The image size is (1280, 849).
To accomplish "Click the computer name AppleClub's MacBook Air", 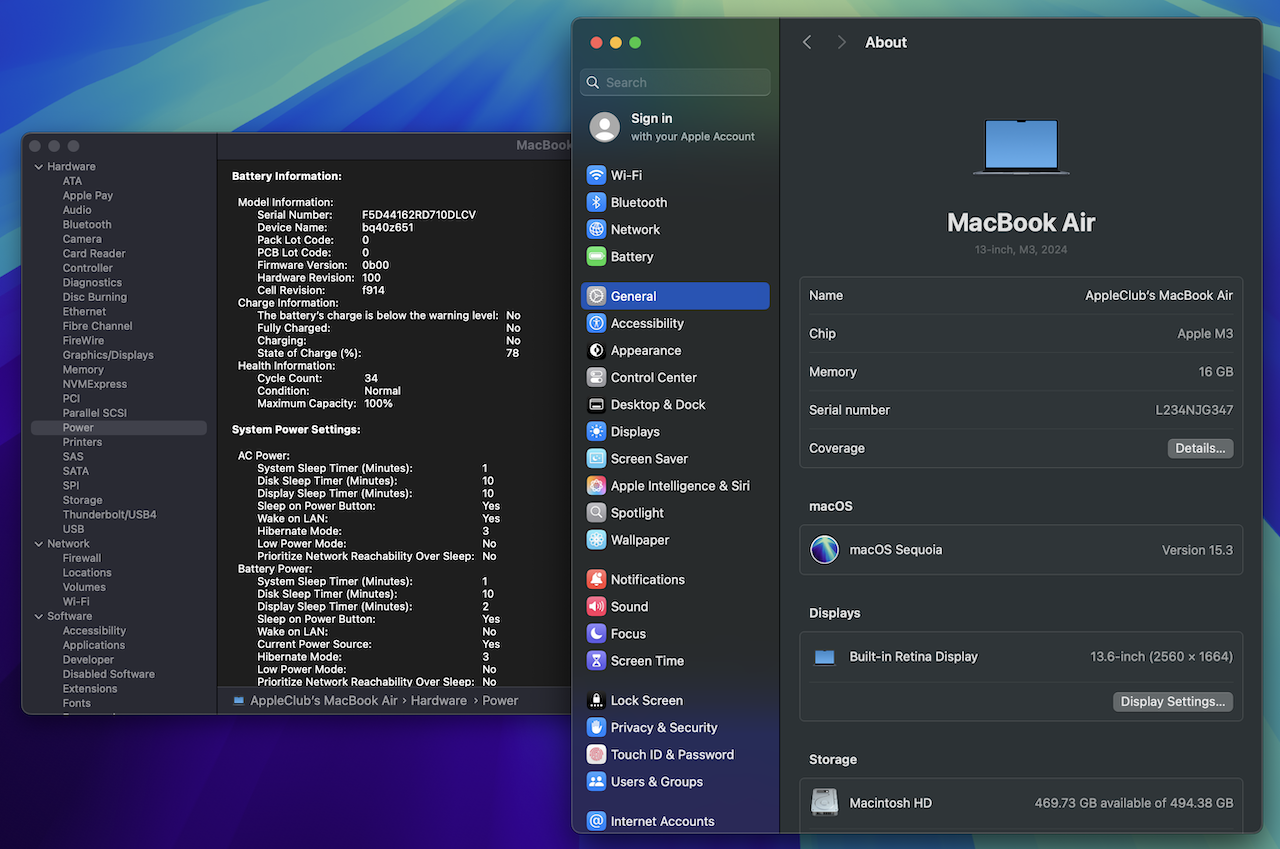I will pos(1159,295).
